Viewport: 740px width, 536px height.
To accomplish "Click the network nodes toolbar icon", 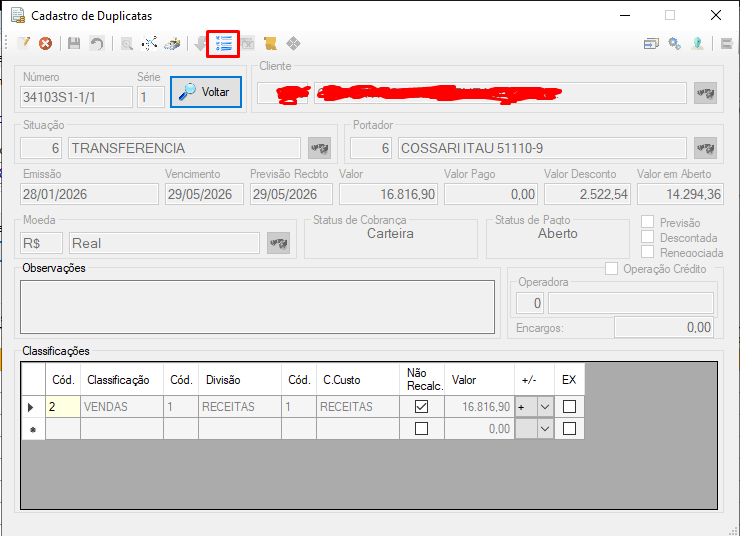I will [149, 44].
